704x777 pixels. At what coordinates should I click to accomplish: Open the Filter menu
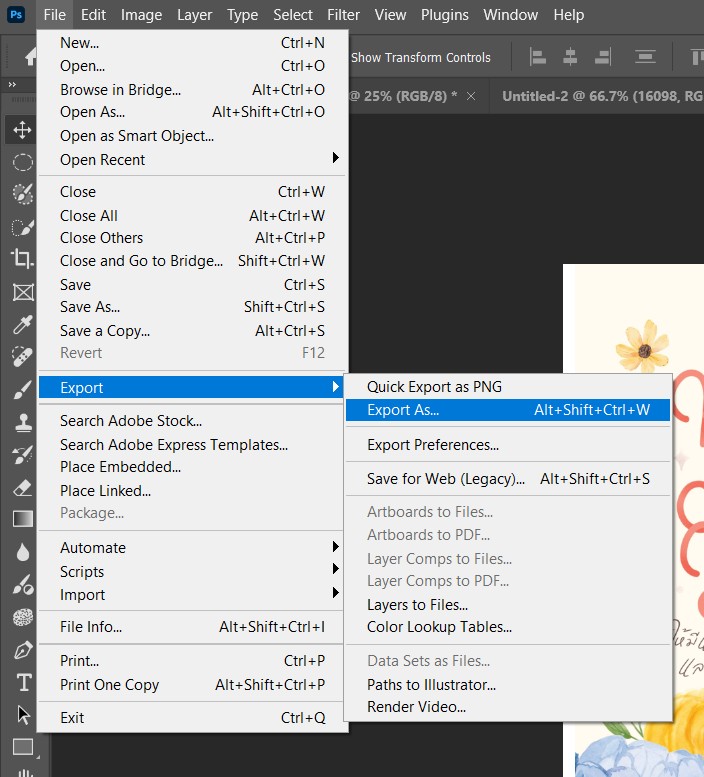pos(343,15)
